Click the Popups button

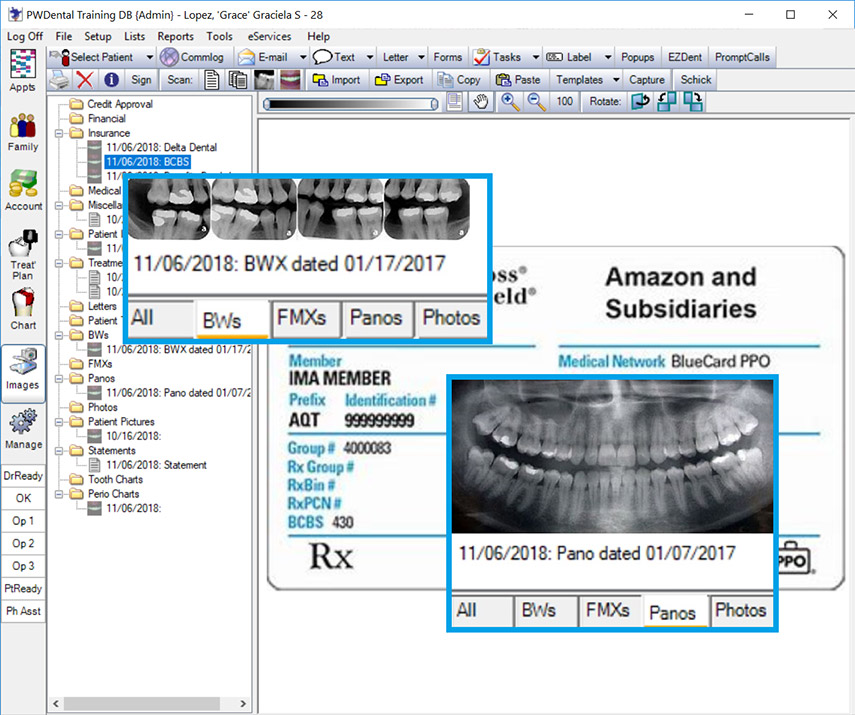637,57
